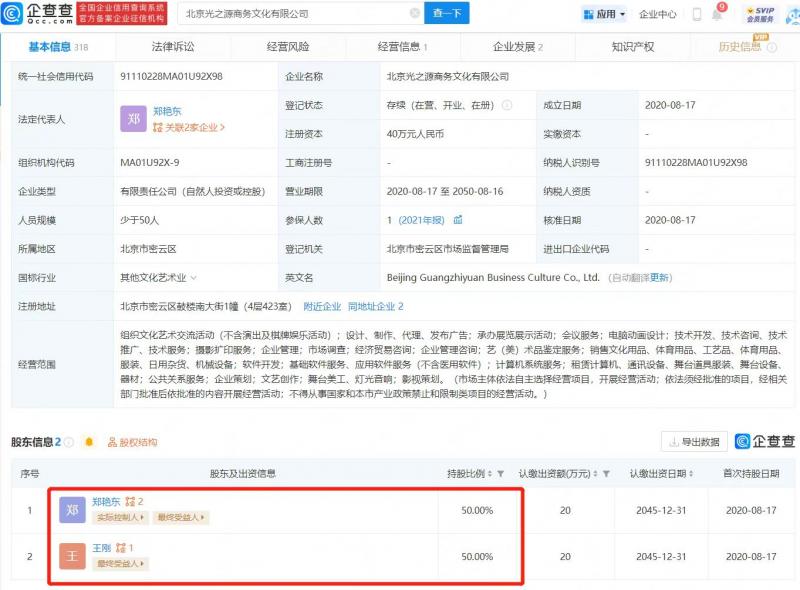This screenshot has width=800, height=590.
Task: Click the 王 avatar in shareholder row 2
Action: 72,556
